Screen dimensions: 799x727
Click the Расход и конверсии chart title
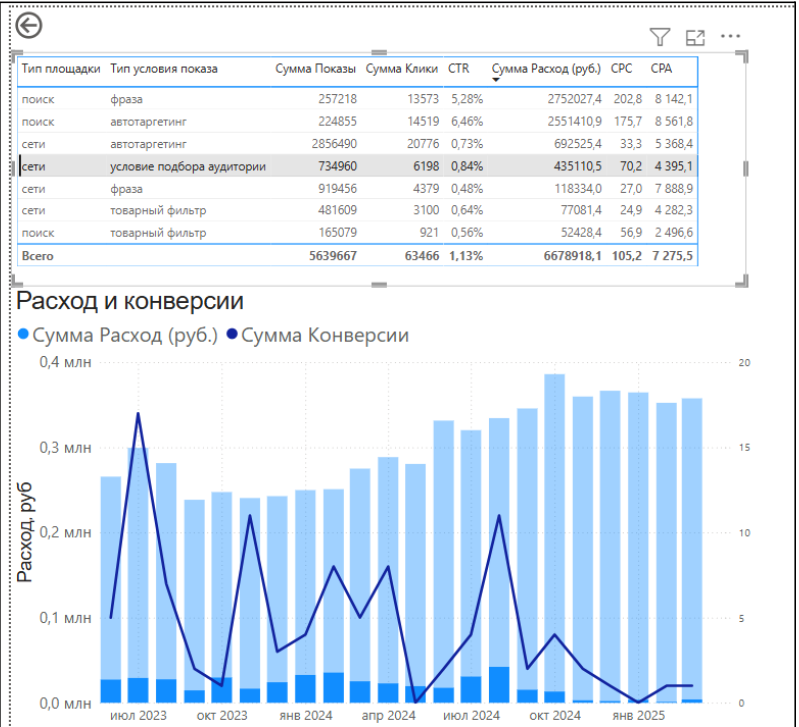(x=130, y=302)
